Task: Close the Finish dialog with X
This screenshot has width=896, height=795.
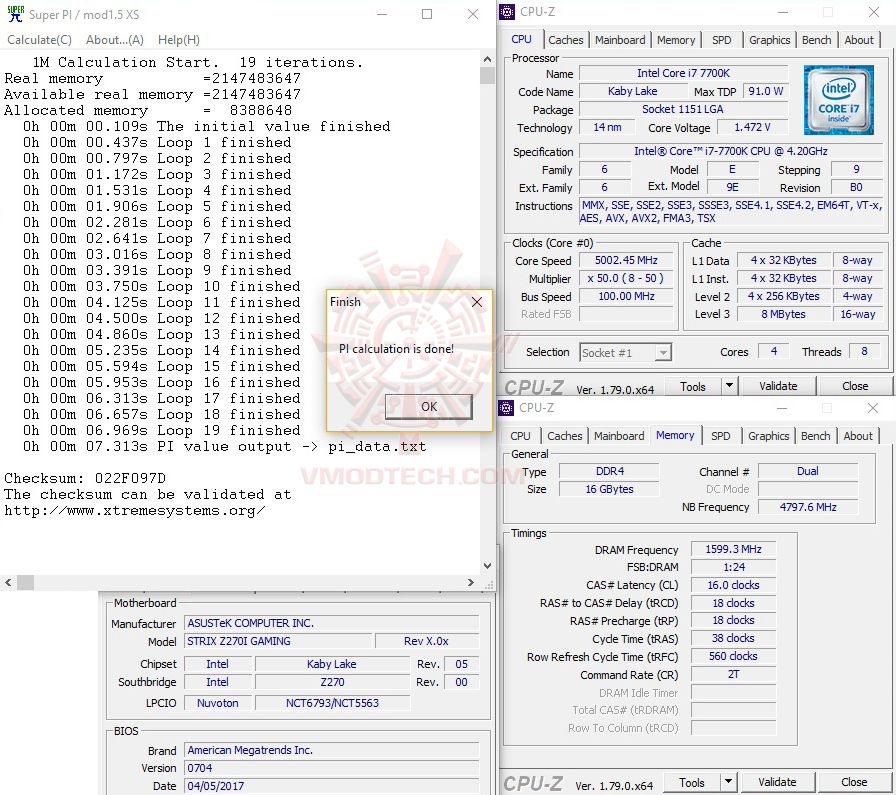Action: [x=477, y=302]
